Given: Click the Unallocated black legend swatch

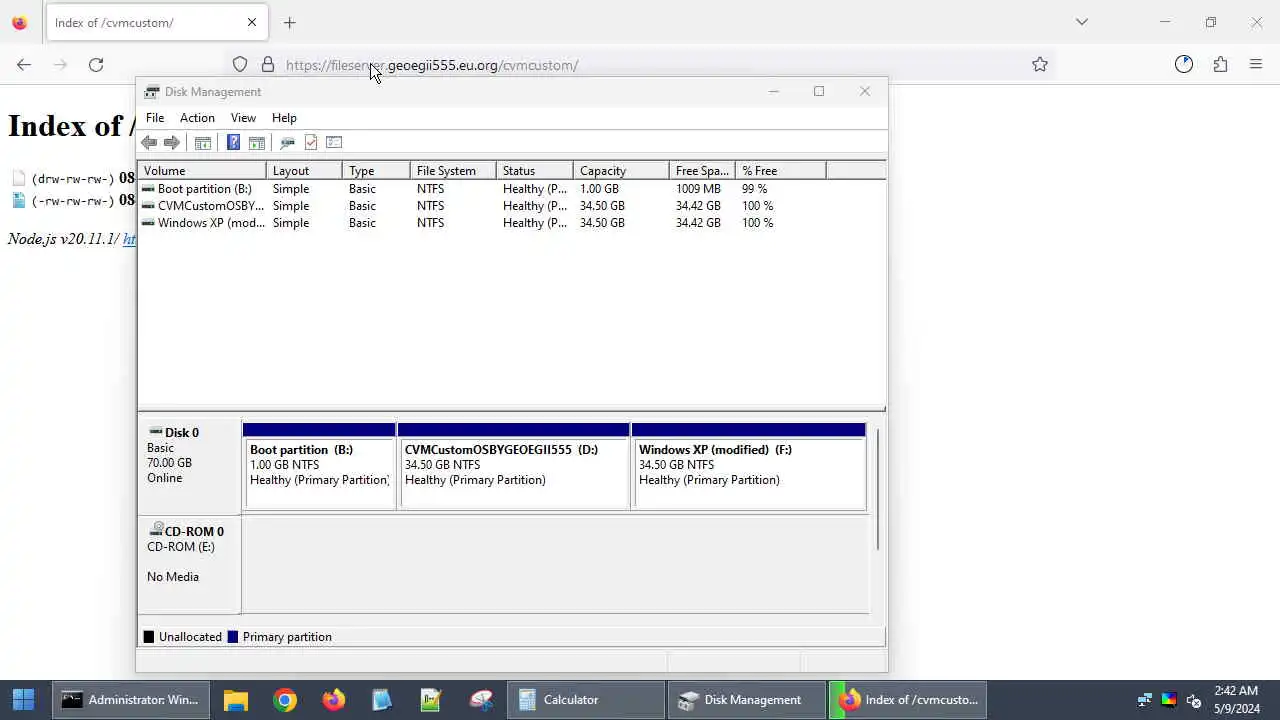Looking at the screenshot, I should [x=149, y=637].
